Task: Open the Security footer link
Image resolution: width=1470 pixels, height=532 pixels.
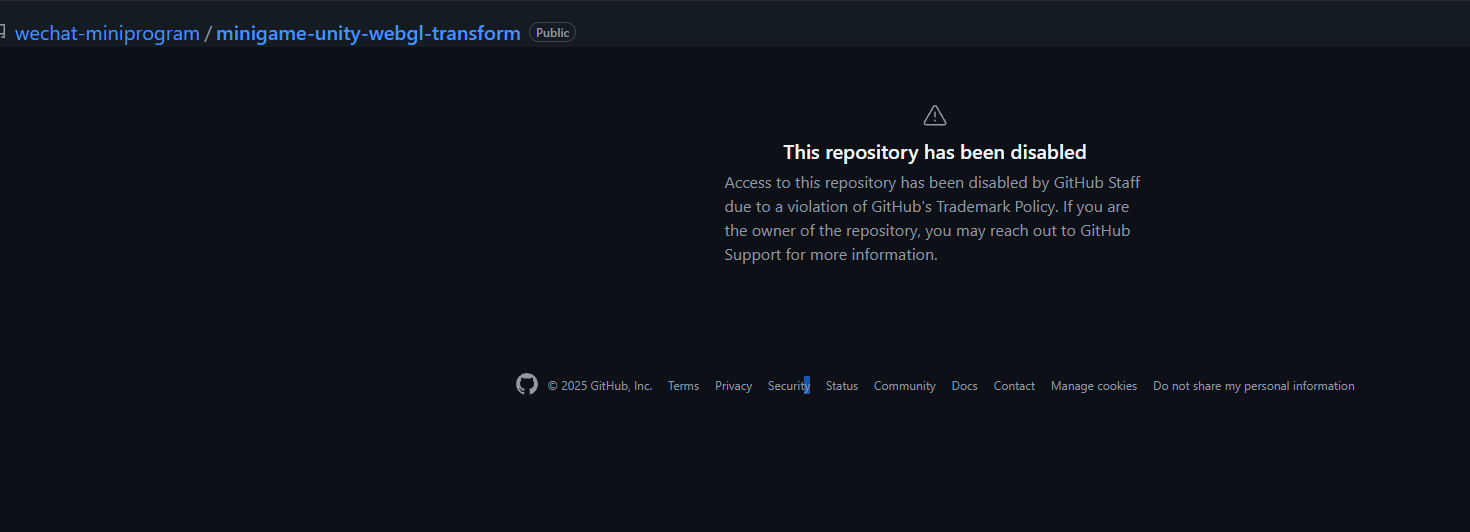Action: (x=789, y=386)
